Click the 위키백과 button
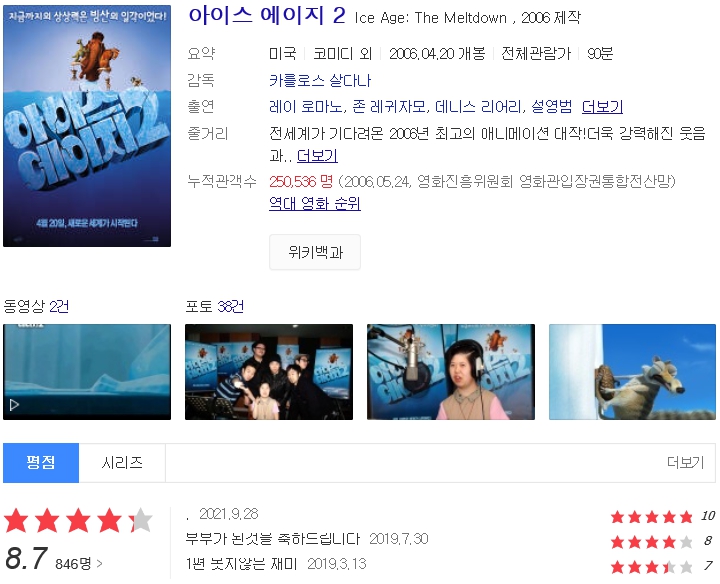Viewport: 720px width, 584px height. tap(315, 252)
